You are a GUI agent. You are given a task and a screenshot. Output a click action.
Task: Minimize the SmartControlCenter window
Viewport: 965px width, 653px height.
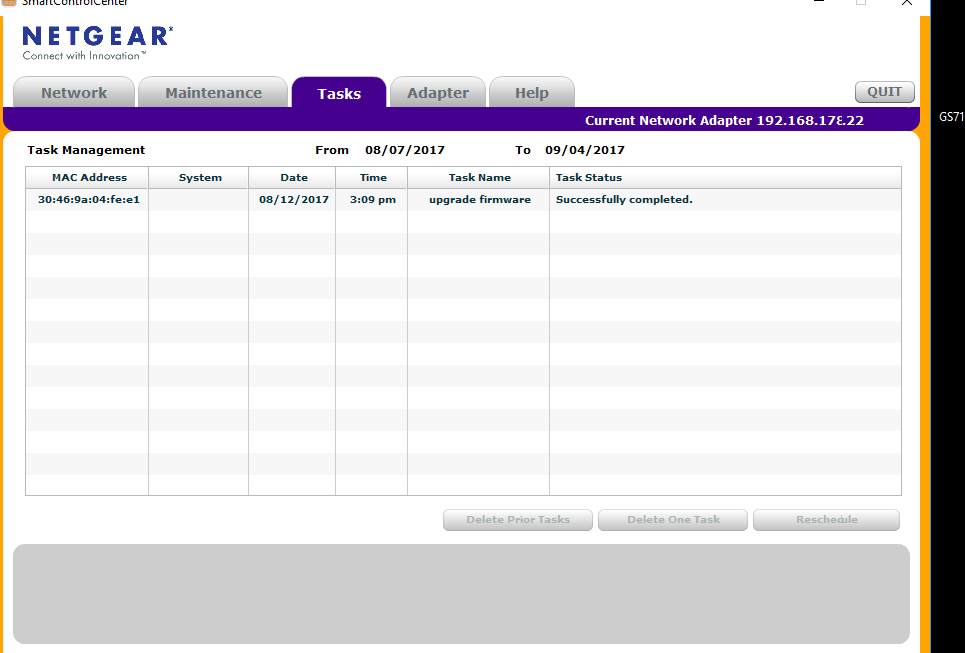pyautogui.click(x=819, y=2)
